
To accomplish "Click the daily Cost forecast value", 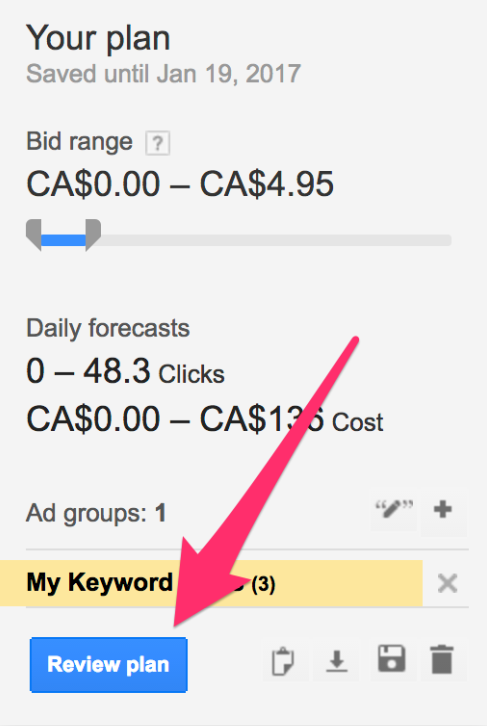I will click(x=205, y=419).
